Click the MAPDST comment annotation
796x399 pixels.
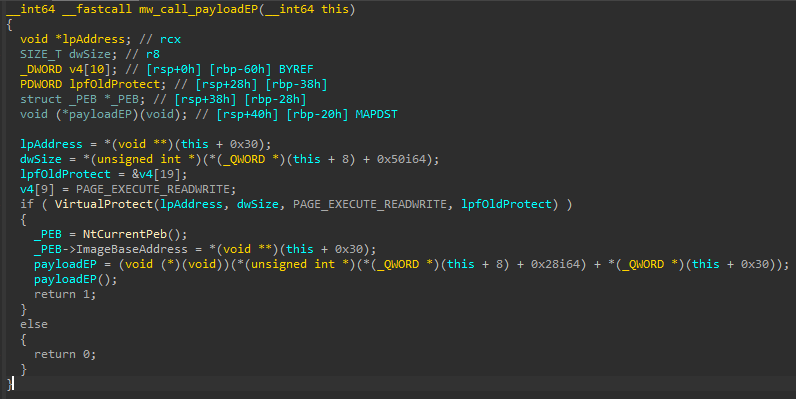376,114
